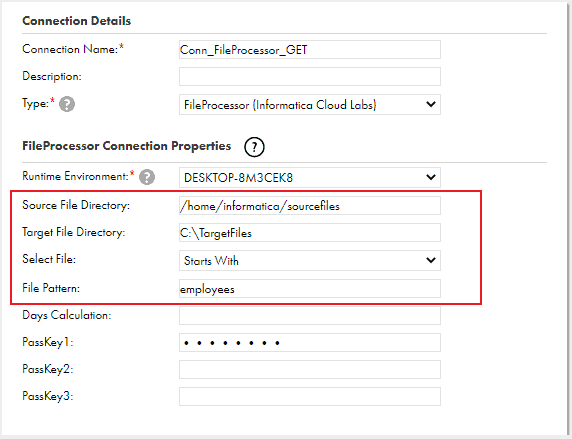Focus the Days Calculation input box

point(310,316)
